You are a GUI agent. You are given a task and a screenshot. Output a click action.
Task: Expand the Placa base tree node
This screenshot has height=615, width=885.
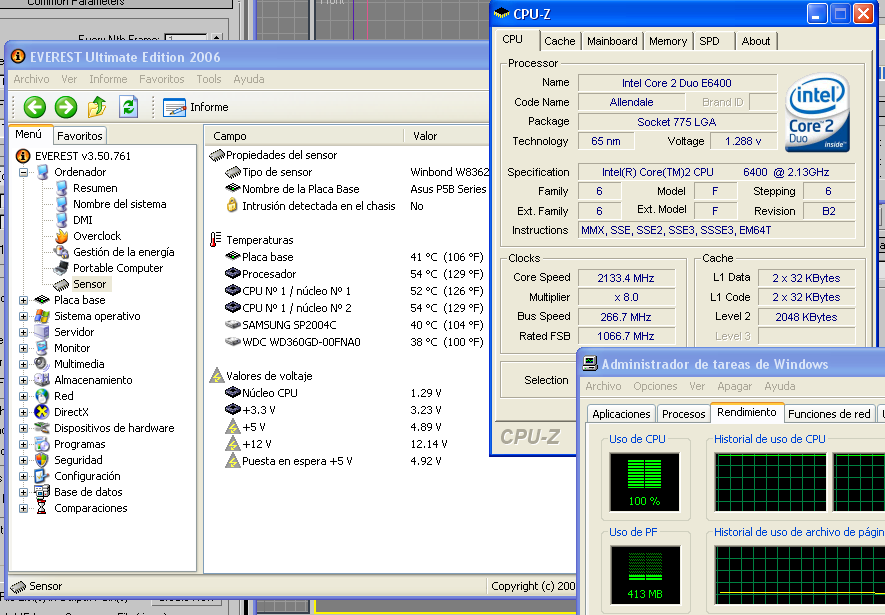(x=23, y=300)
